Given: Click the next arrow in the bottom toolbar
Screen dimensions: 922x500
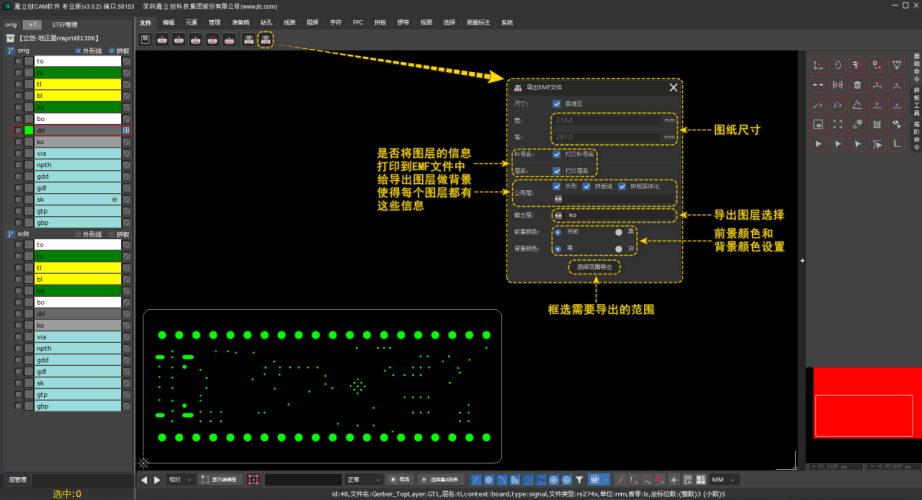Looking at the screenshot, I should pyautogui.click(x=157, y=480).
